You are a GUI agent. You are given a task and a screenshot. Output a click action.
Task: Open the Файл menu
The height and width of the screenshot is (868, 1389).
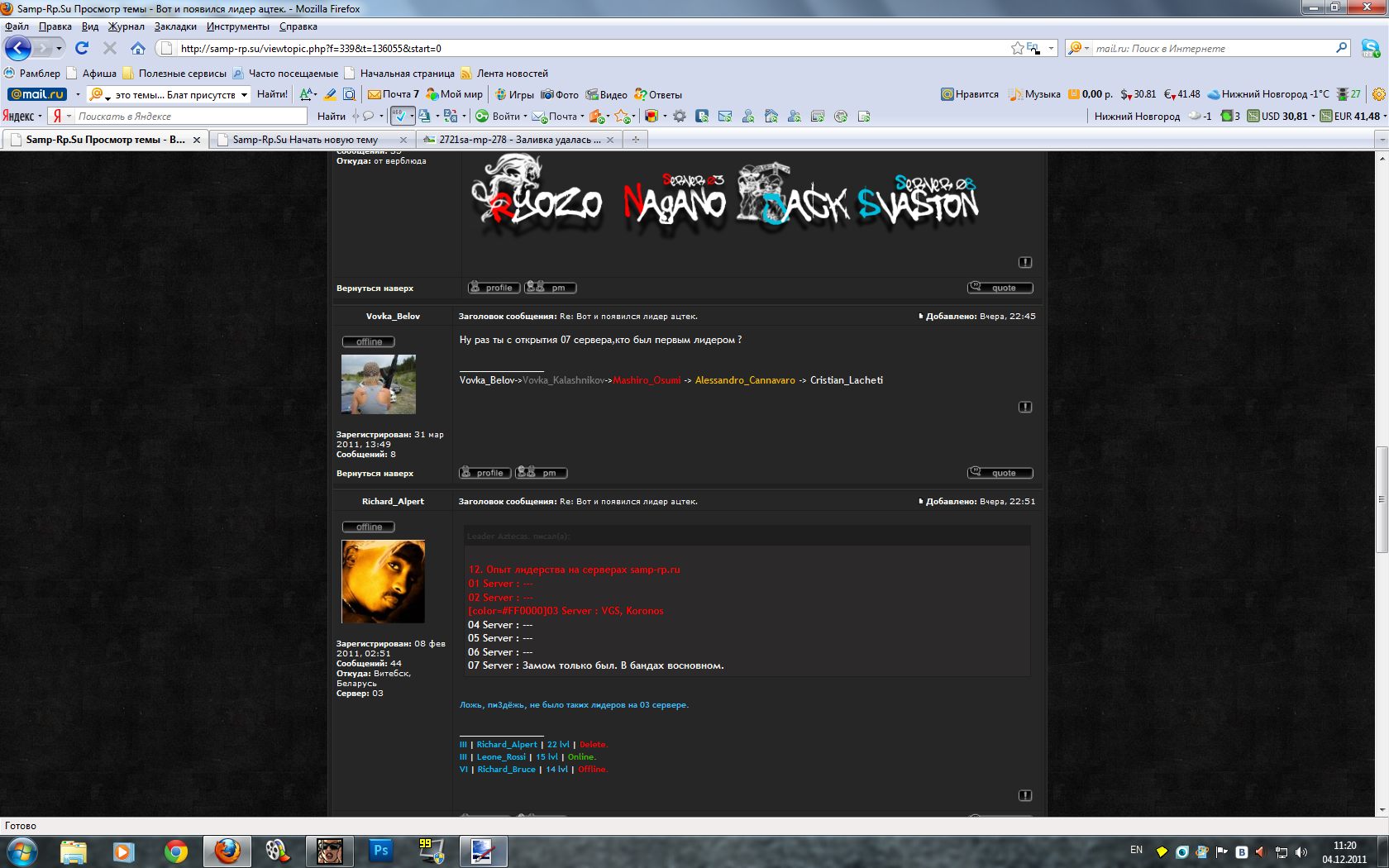[x=17, y=26]
